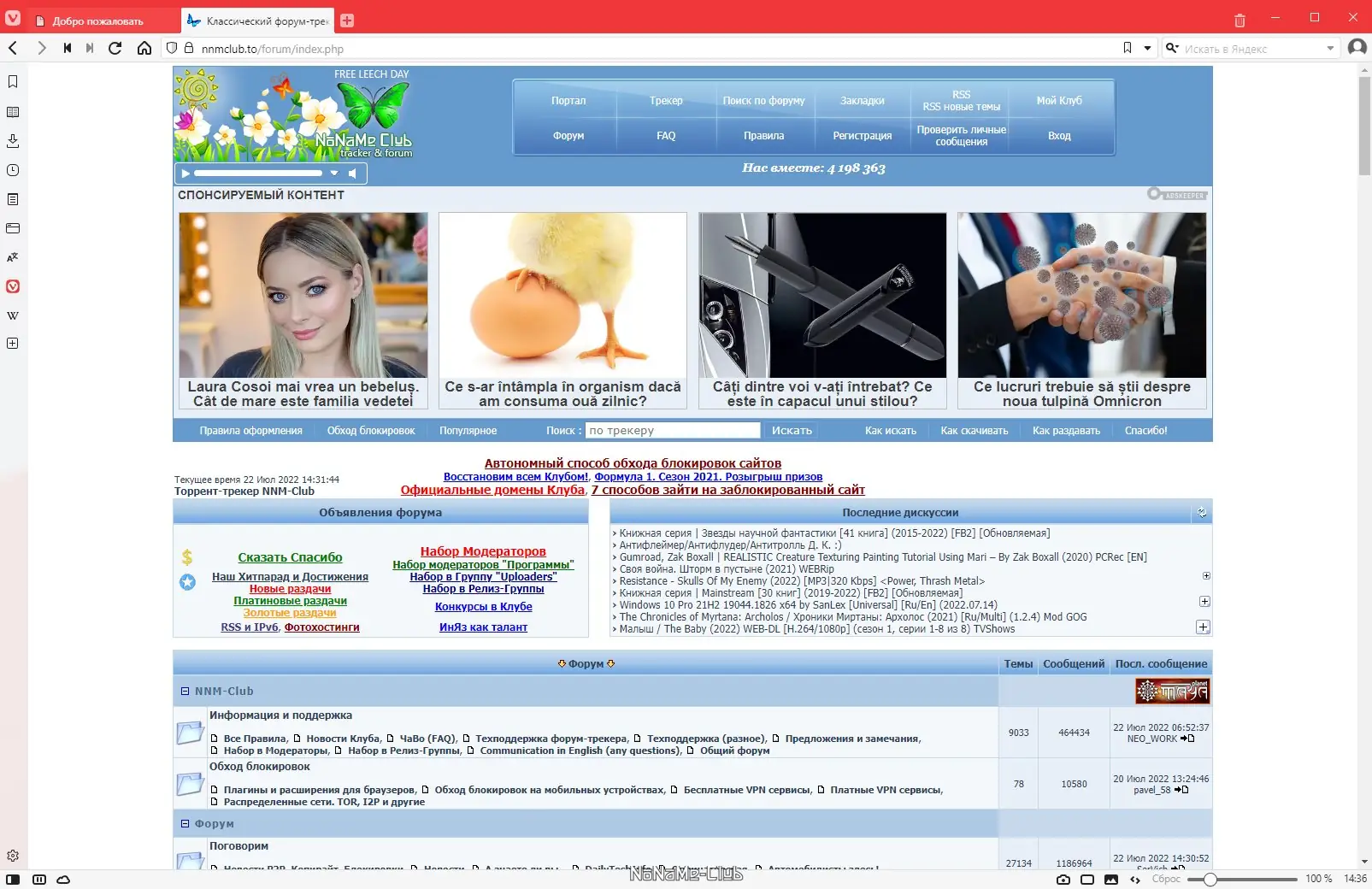1372x889 pixels.
Task: Open the Wikipedia web panel
Action: click(x=12, y=315)
